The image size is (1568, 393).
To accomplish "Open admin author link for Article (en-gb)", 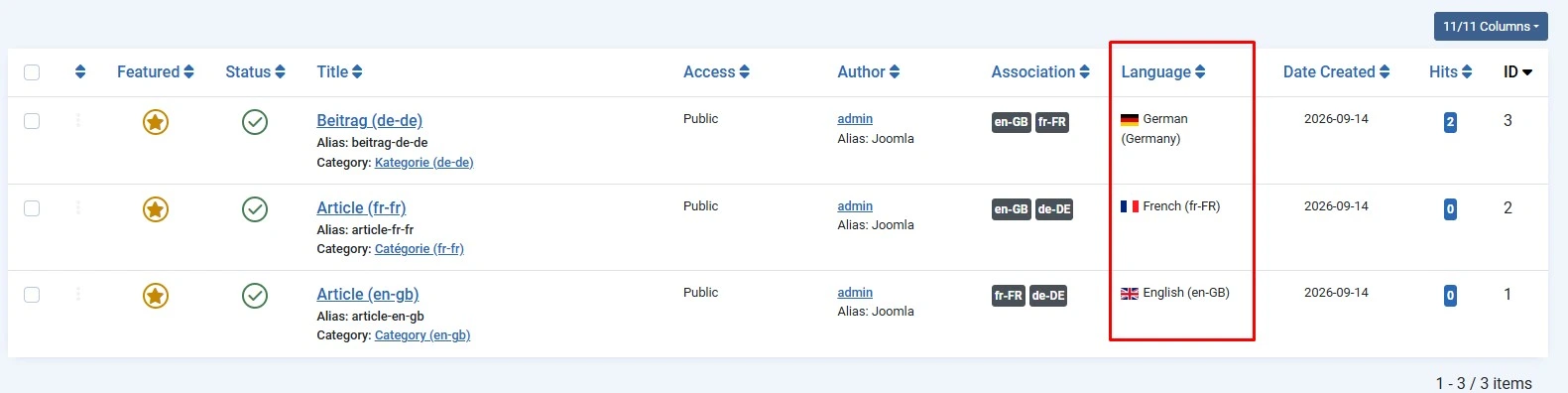I will (855, 293).
